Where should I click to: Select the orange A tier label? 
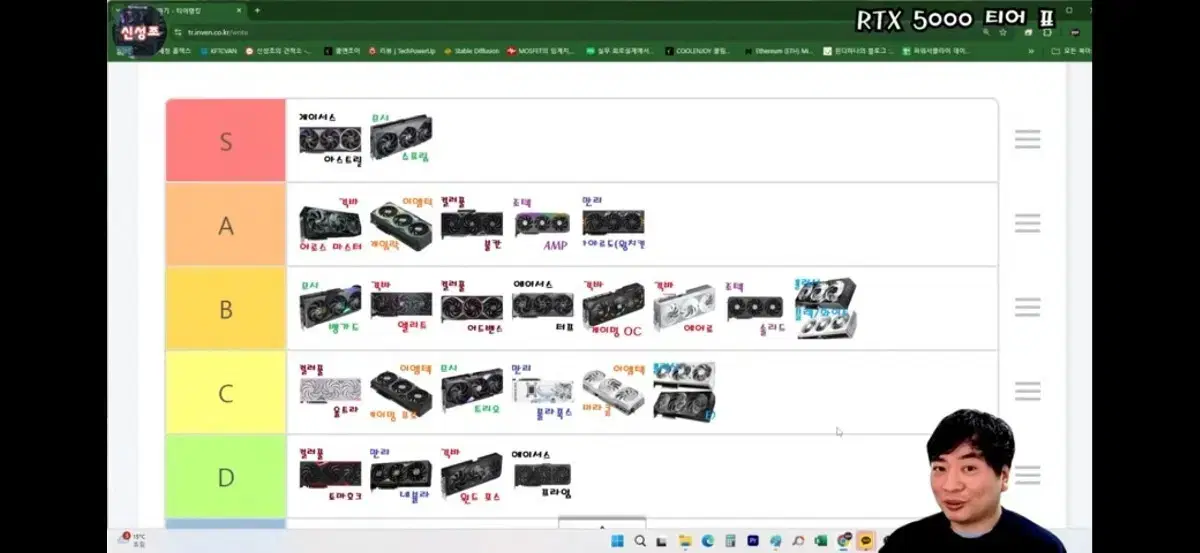pos(226,225)
